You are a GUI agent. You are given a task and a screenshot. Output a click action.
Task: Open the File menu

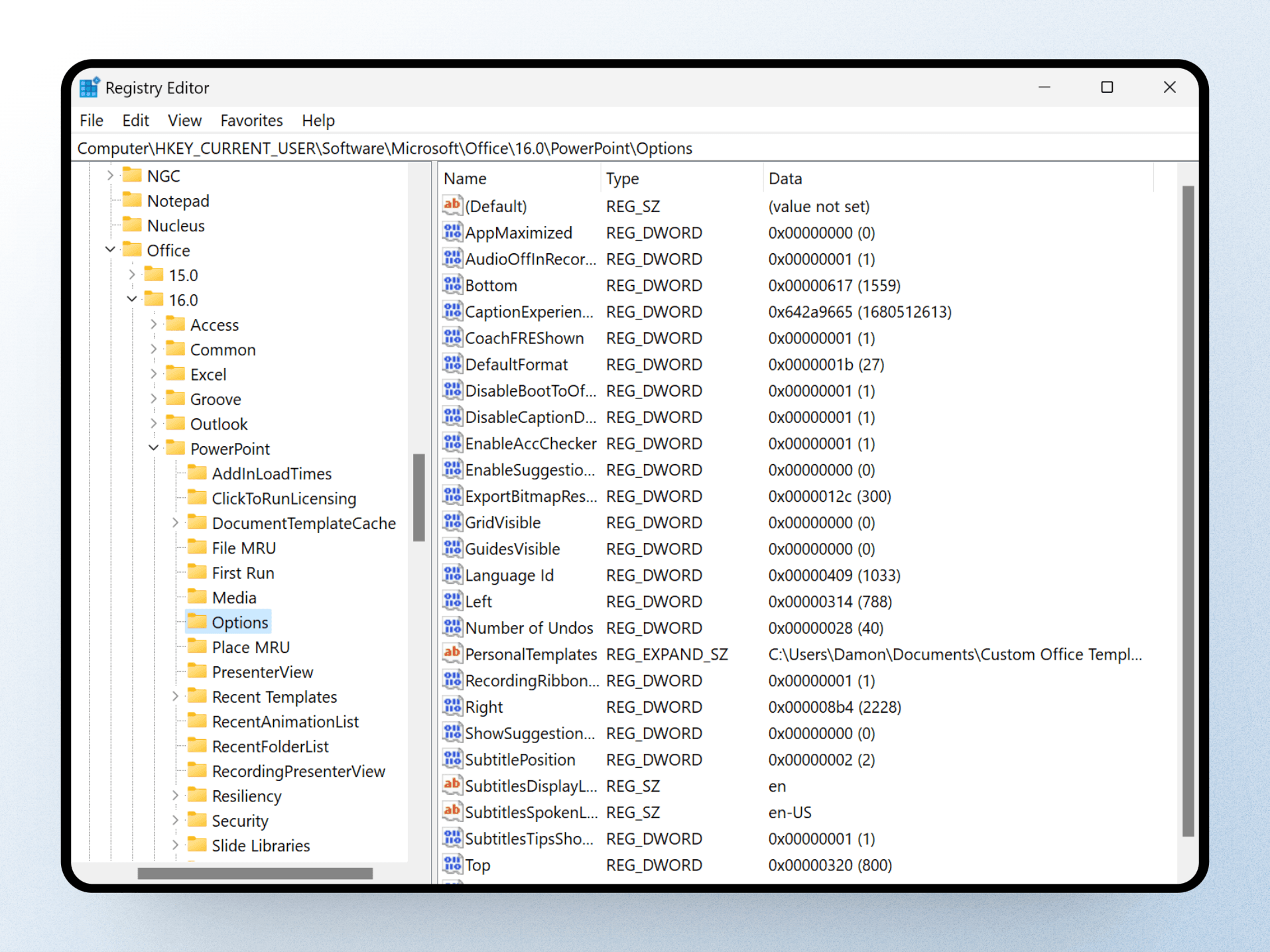pos(92,121)
